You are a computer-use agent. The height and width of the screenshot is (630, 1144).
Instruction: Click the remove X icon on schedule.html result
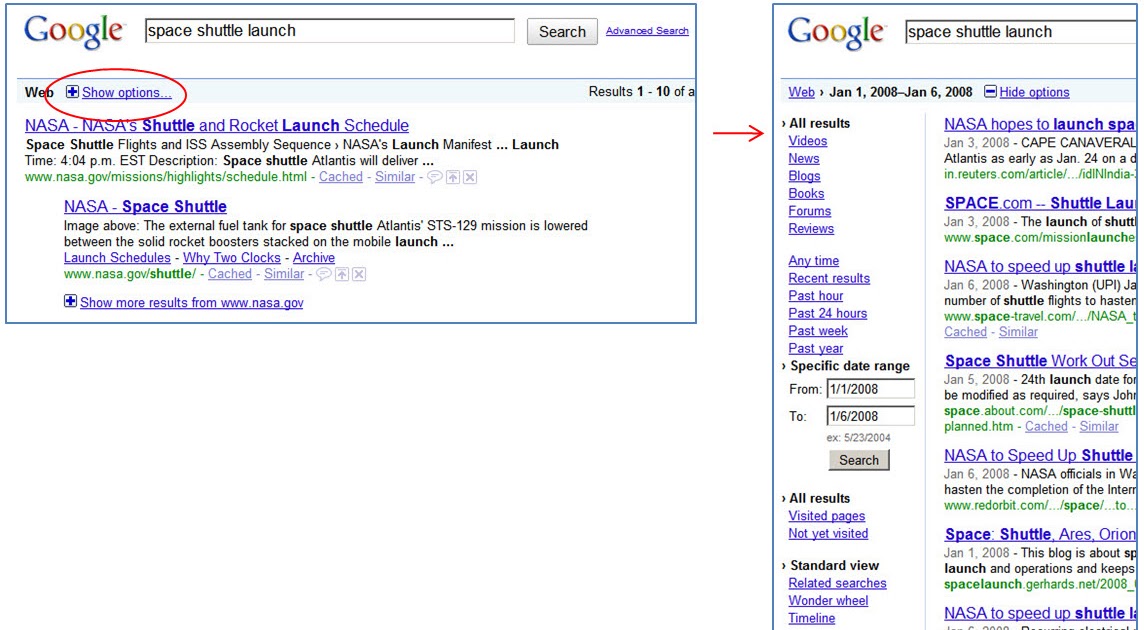[470, 177]
